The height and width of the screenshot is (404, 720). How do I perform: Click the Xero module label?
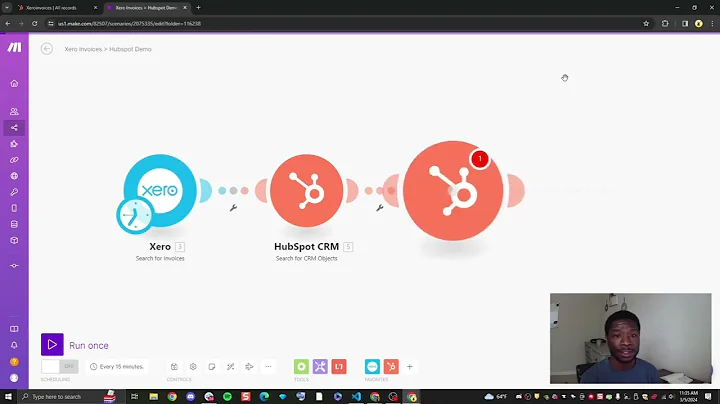[x=160, y=247]
